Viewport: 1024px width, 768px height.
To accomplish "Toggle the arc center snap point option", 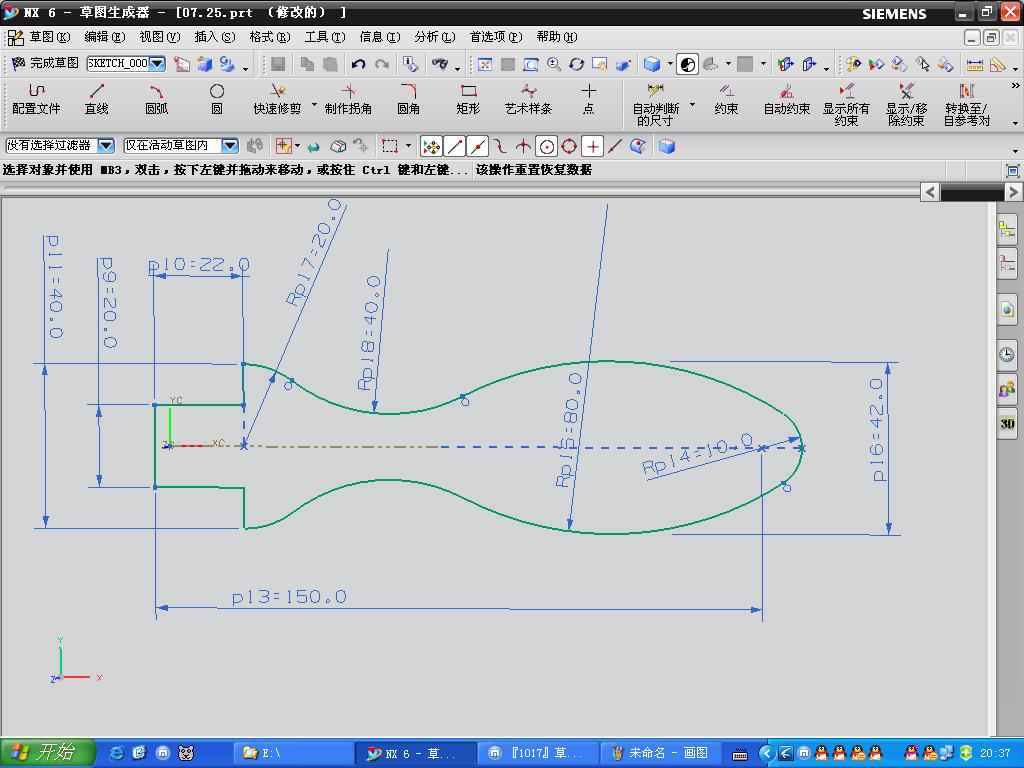I will 546,146.
